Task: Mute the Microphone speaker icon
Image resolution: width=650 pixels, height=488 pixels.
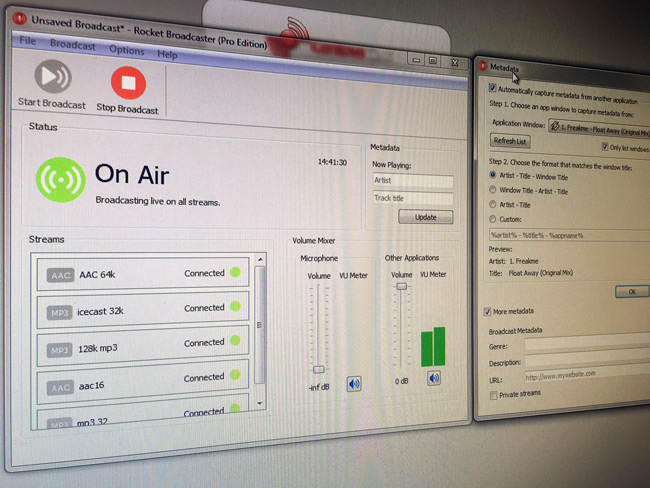Action: click(354, 384)
